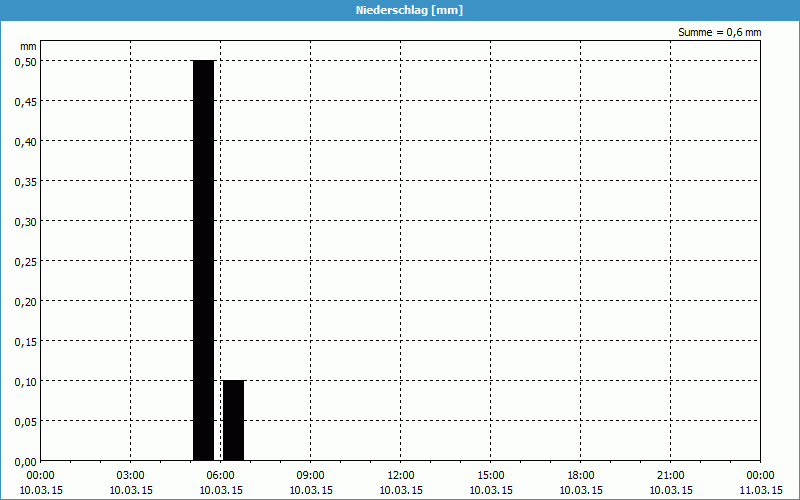The height and width of the screenshot is (500, 800).
Task: Click the Niederschlag [mm] chart title
Action: (x=409, y=10)
